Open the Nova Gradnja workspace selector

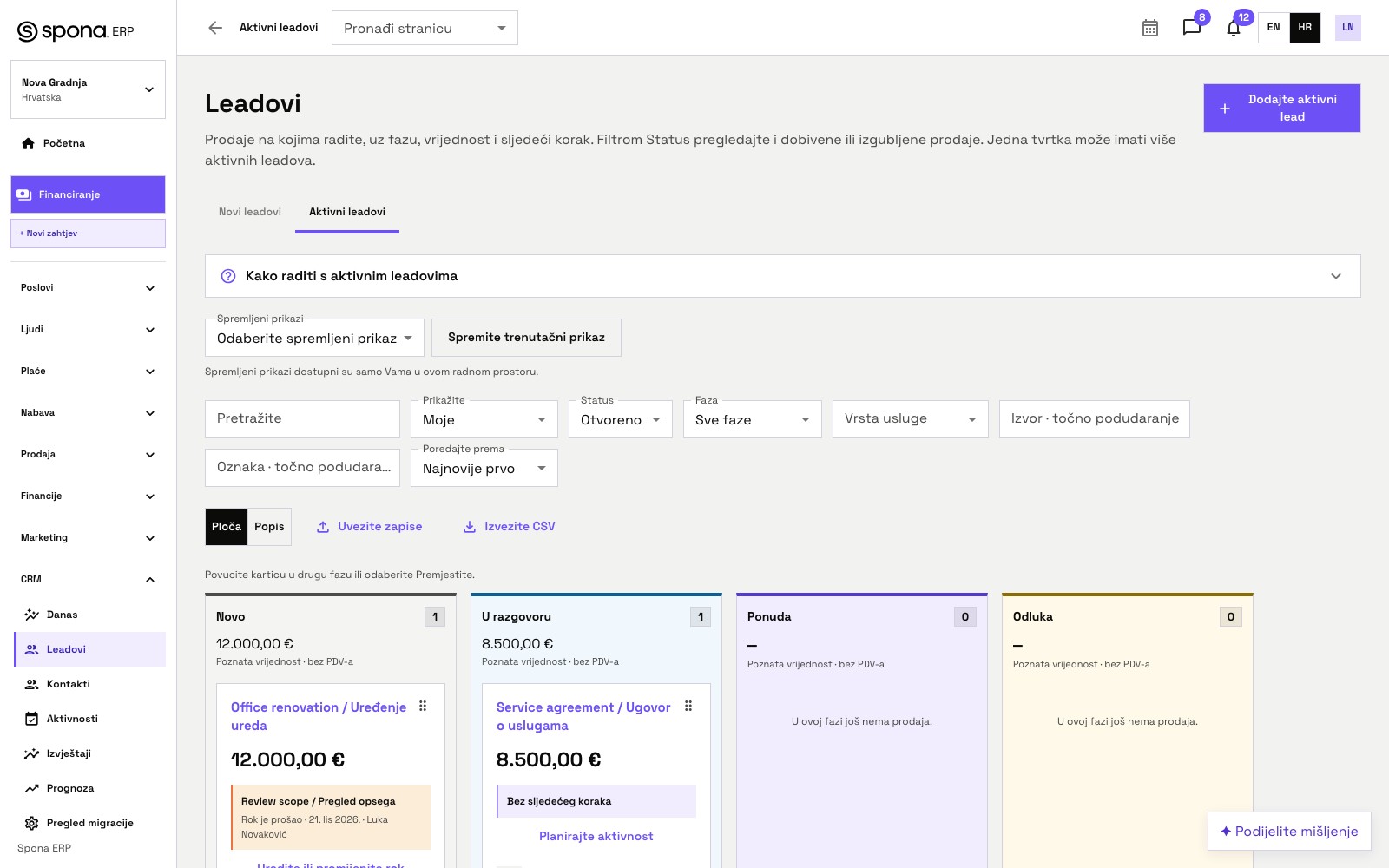pyautogui.click(x=88, y=89)
